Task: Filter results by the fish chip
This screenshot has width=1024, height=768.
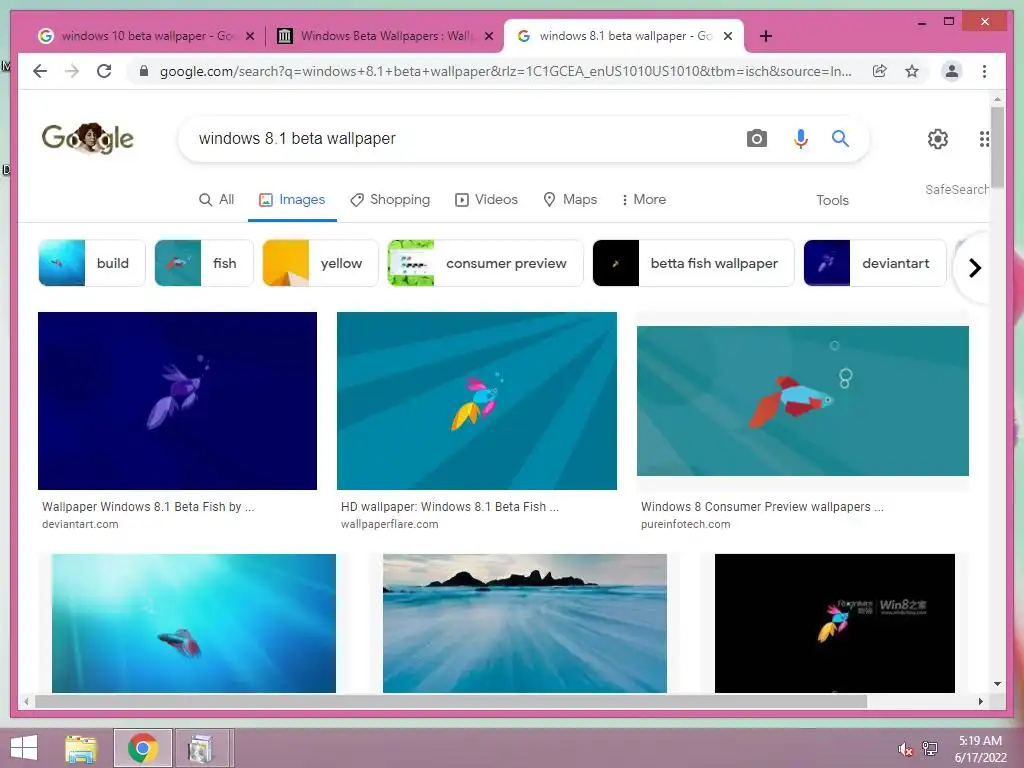Action: 204,263
